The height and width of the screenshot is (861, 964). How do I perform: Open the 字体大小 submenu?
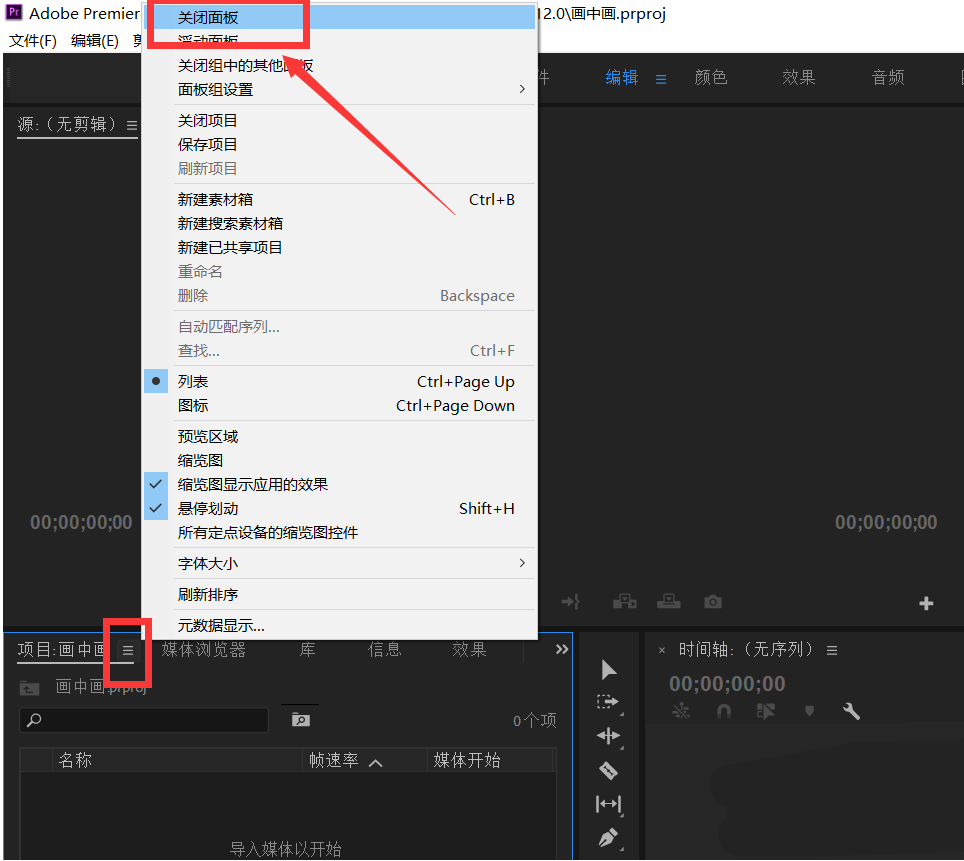tap(208, 563)
